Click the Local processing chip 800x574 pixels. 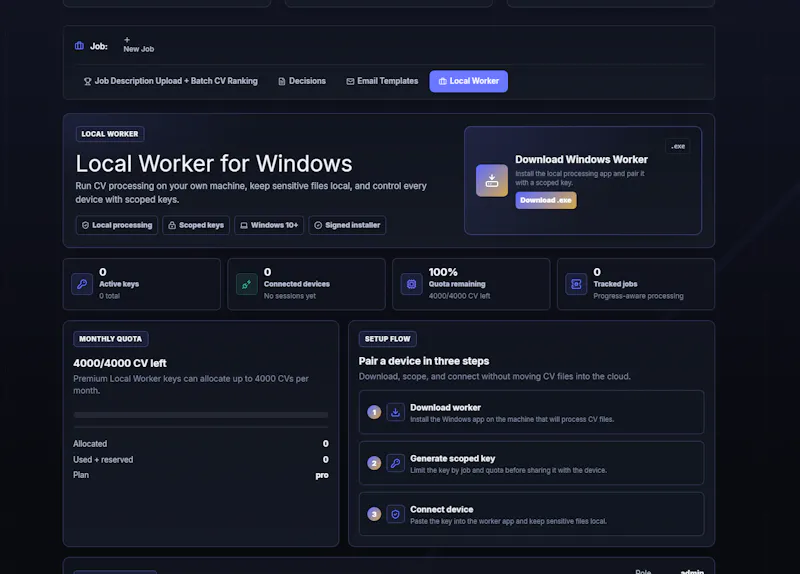coord(117,225)
